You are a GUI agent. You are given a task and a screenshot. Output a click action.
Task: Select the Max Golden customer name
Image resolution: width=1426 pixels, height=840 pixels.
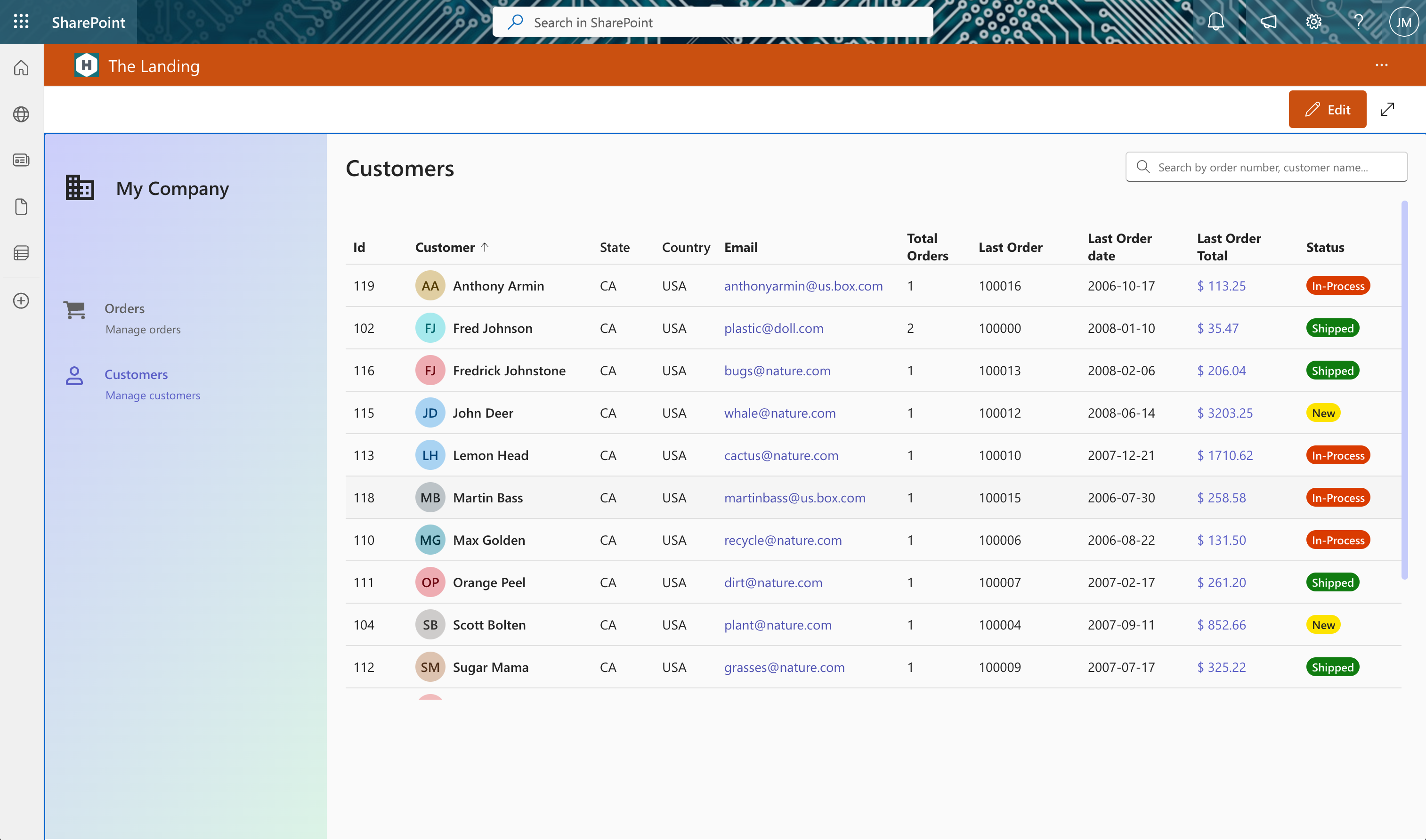[x=488, y=540]
